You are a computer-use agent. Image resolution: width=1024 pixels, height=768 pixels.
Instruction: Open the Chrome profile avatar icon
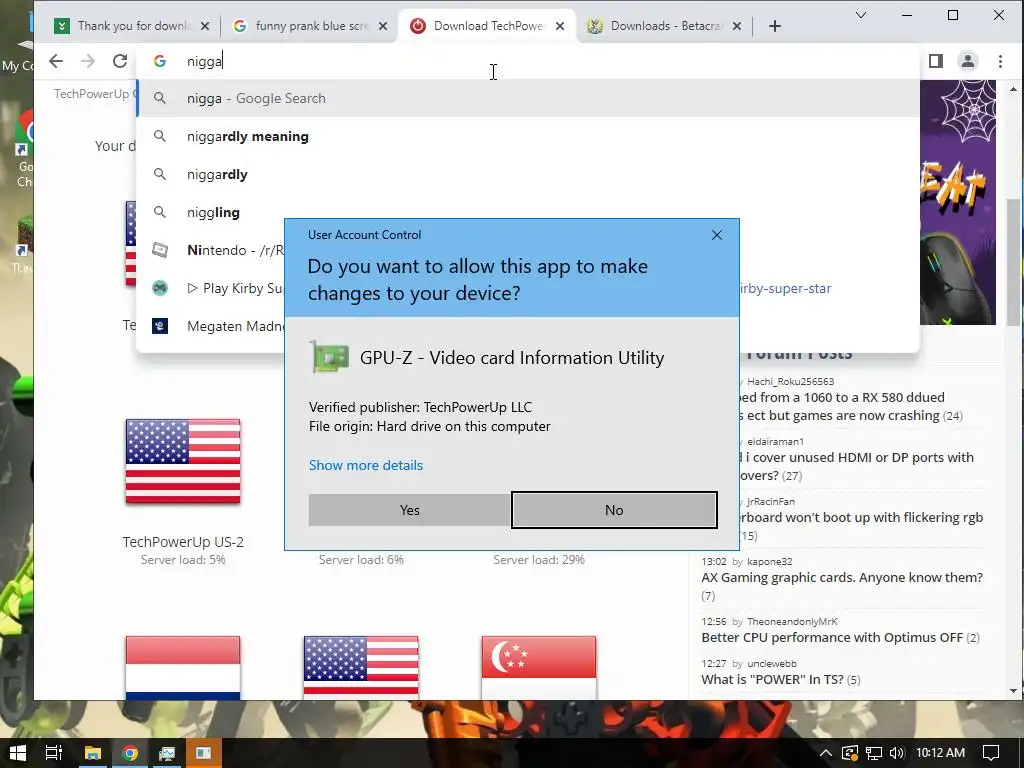[968, 61]
